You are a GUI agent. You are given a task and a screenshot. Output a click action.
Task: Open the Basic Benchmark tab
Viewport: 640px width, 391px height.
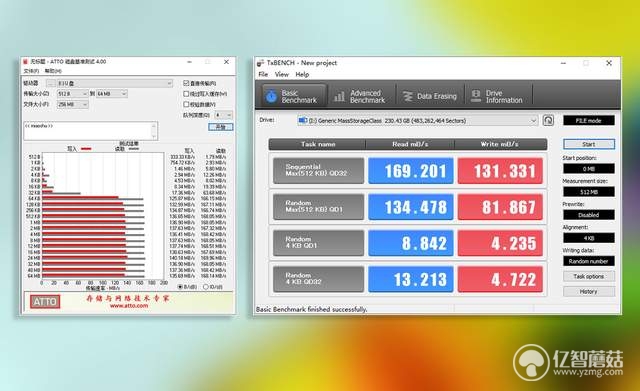(293, 96)
